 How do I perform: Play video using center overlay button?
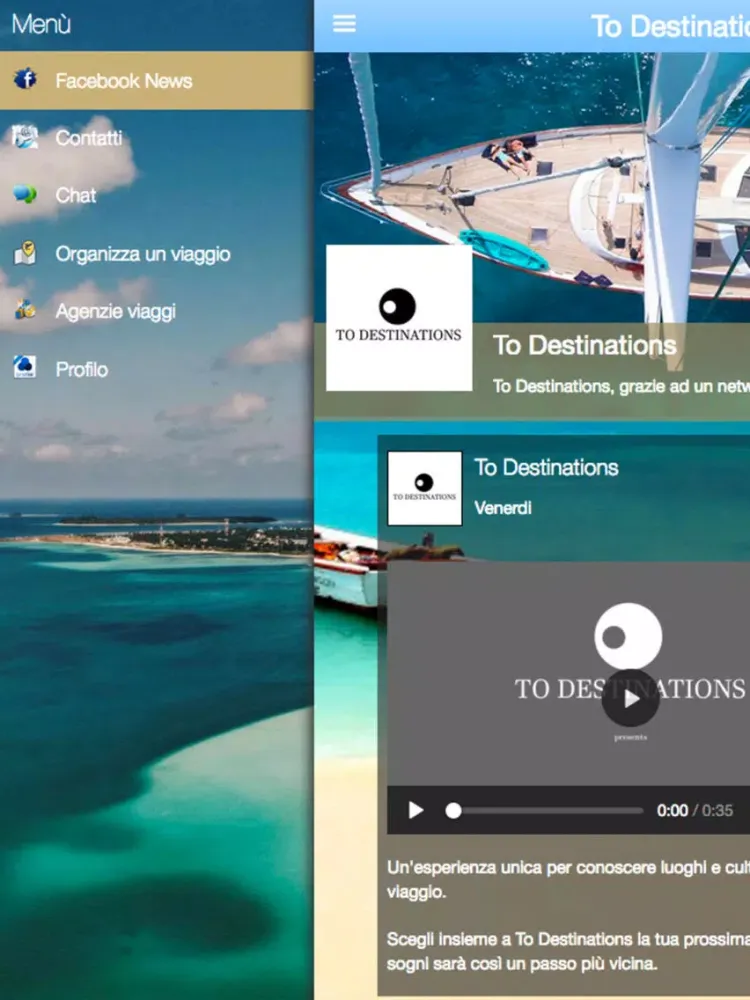[630, 698]
